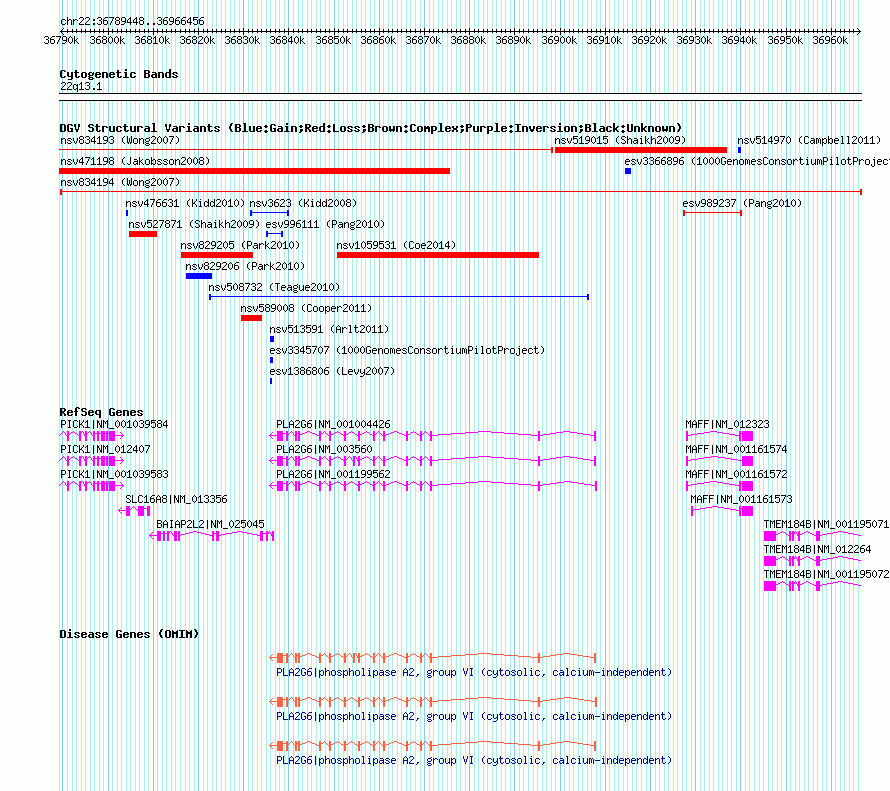Select the nsv829206 (Park2010) blue gain bar
This screenshot has height=791, width=890.
coord(199,276)
